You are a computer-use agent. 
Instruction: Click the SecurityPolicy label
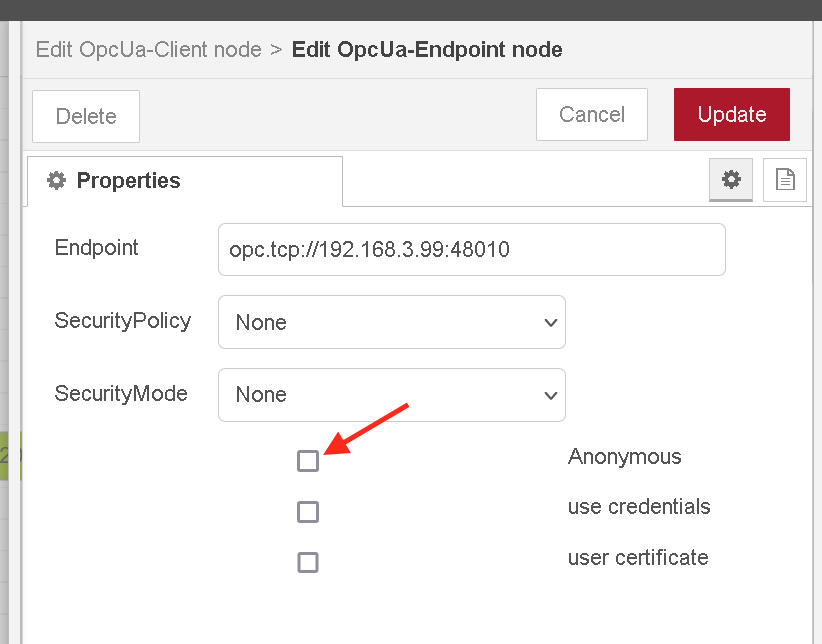123,320
